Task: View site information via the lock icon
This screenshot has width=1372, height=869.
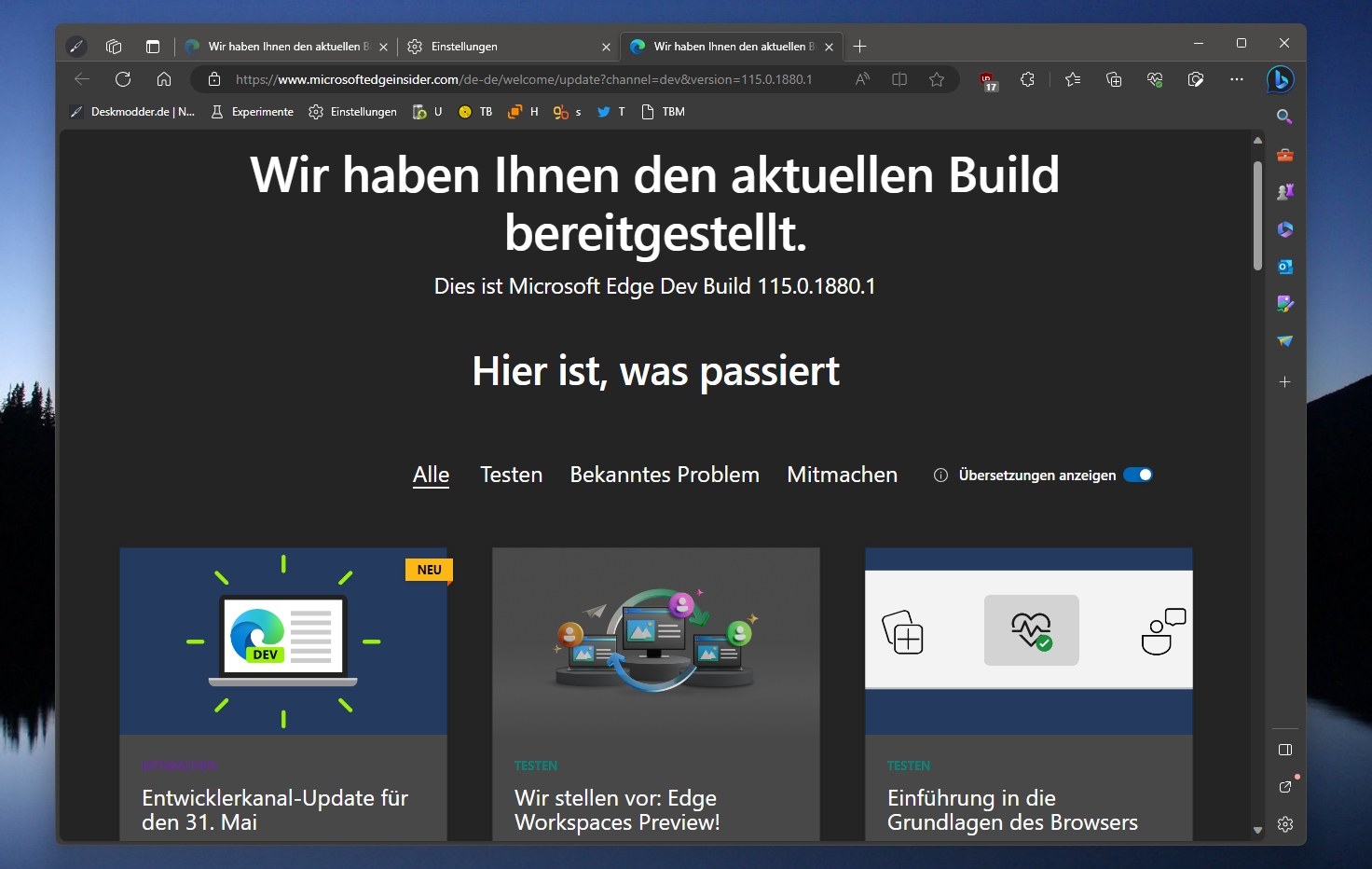Action: pyautogui.click(x=214, y=79)
